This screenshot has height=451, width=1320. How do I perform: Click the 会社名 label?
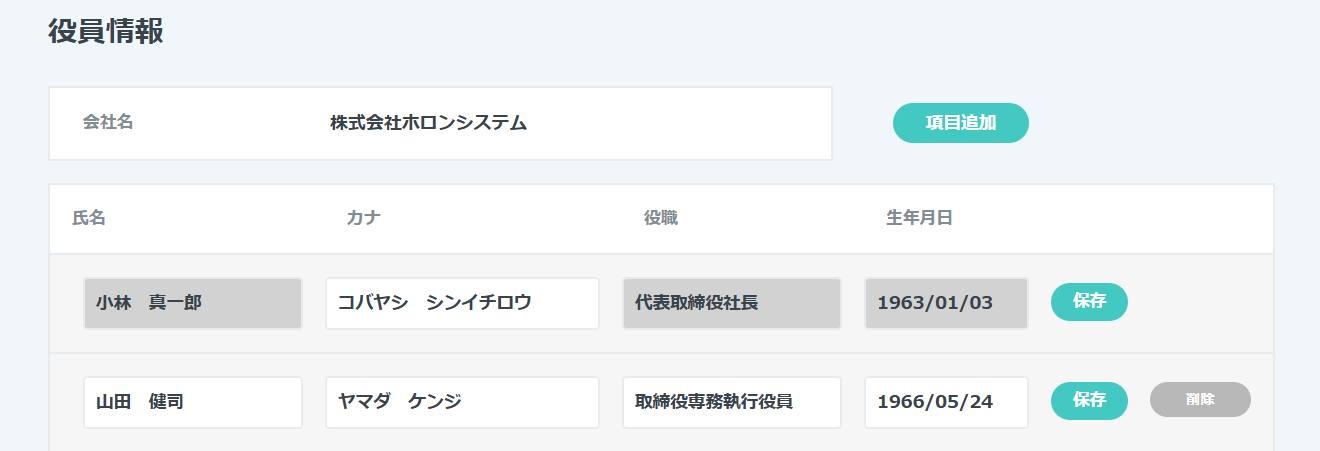click(x=108, y=123)
